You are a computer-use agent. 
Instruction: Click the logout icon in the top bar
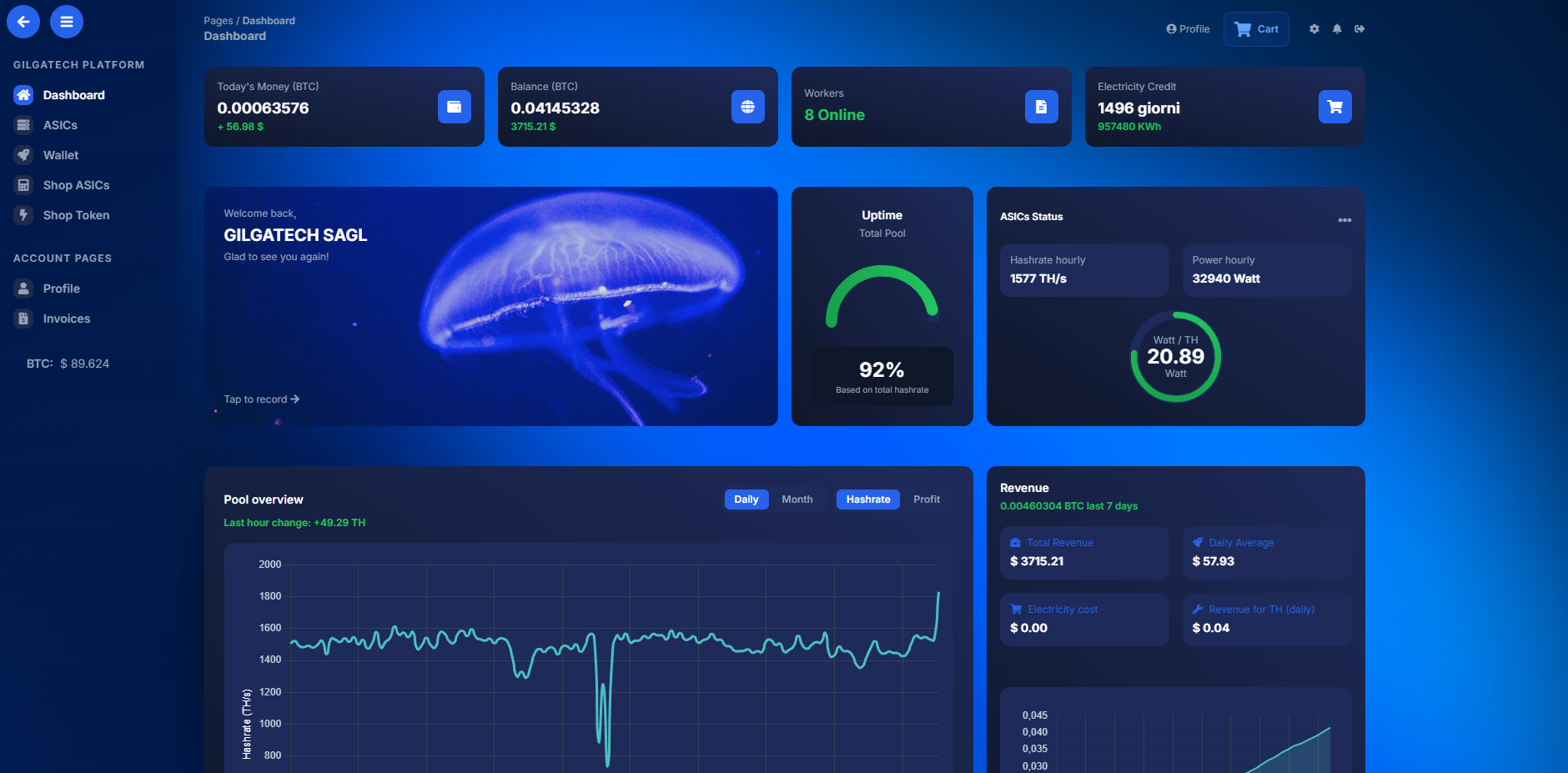(1360, 28)
